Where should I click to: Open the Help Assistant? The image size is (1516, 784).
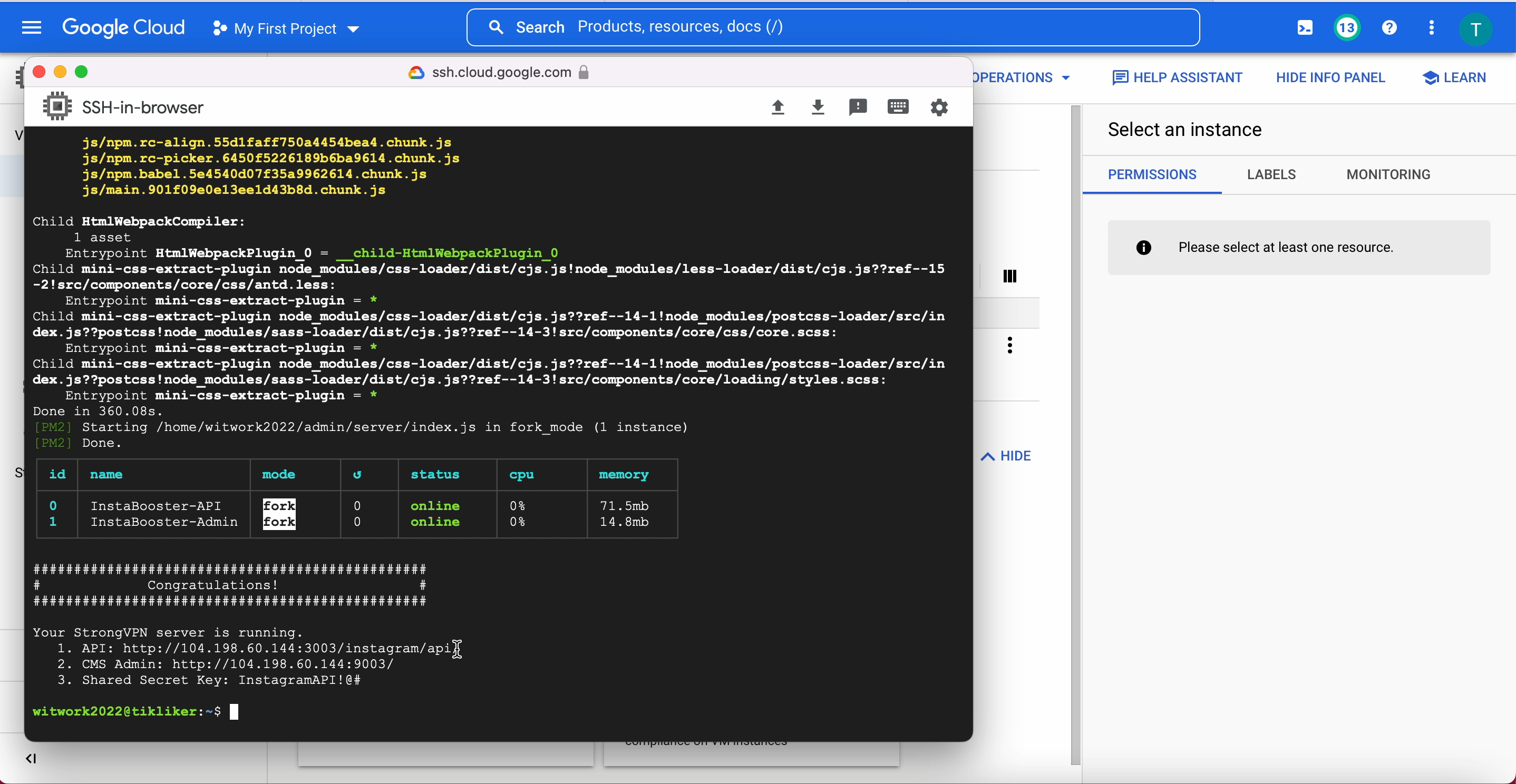coord(1177,77)
